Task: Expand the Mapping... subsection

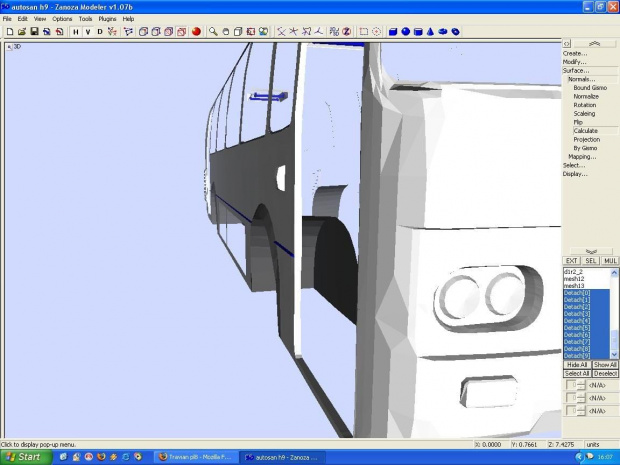Action: (582, 156)
